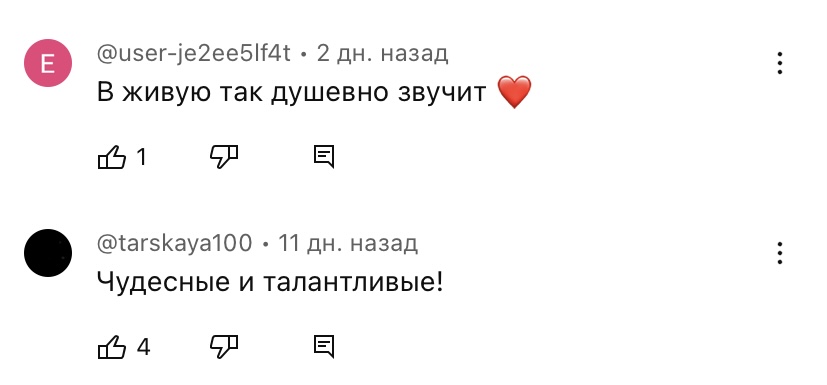Click the like count '1'
Viewport: 827px width, 385px height.
point(141,157)
